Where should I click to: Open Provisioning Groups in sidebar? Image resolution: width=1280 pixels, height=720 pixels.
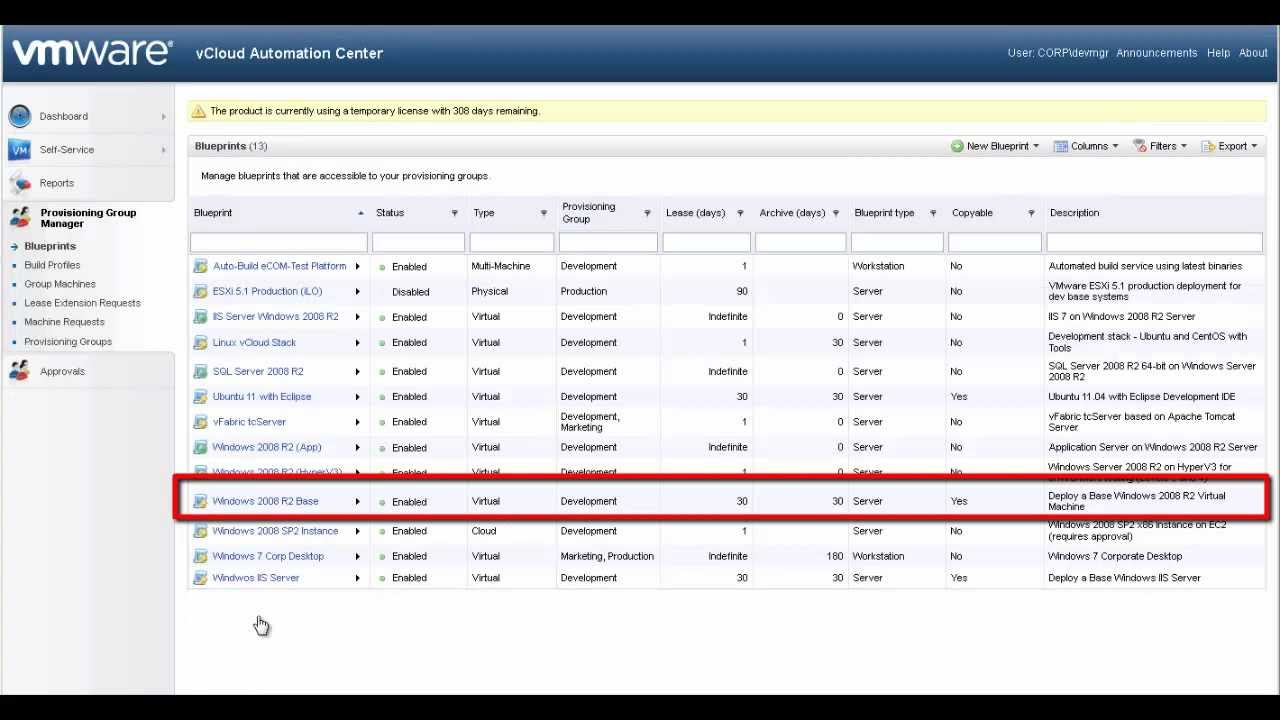point(68,342)
